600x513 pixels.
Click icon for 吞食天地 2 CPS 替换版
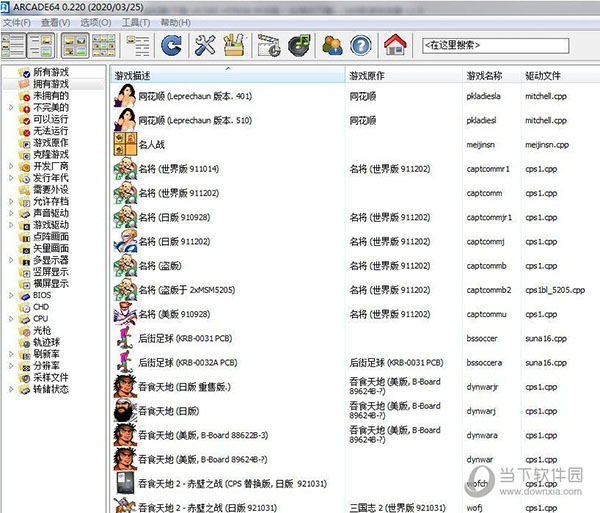(125, 483)
